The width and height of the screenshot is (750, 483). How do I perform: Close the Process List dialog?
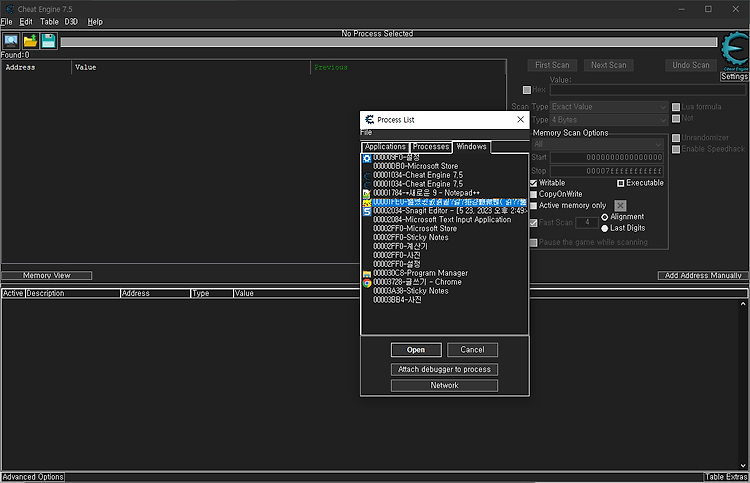coord(520,120)
